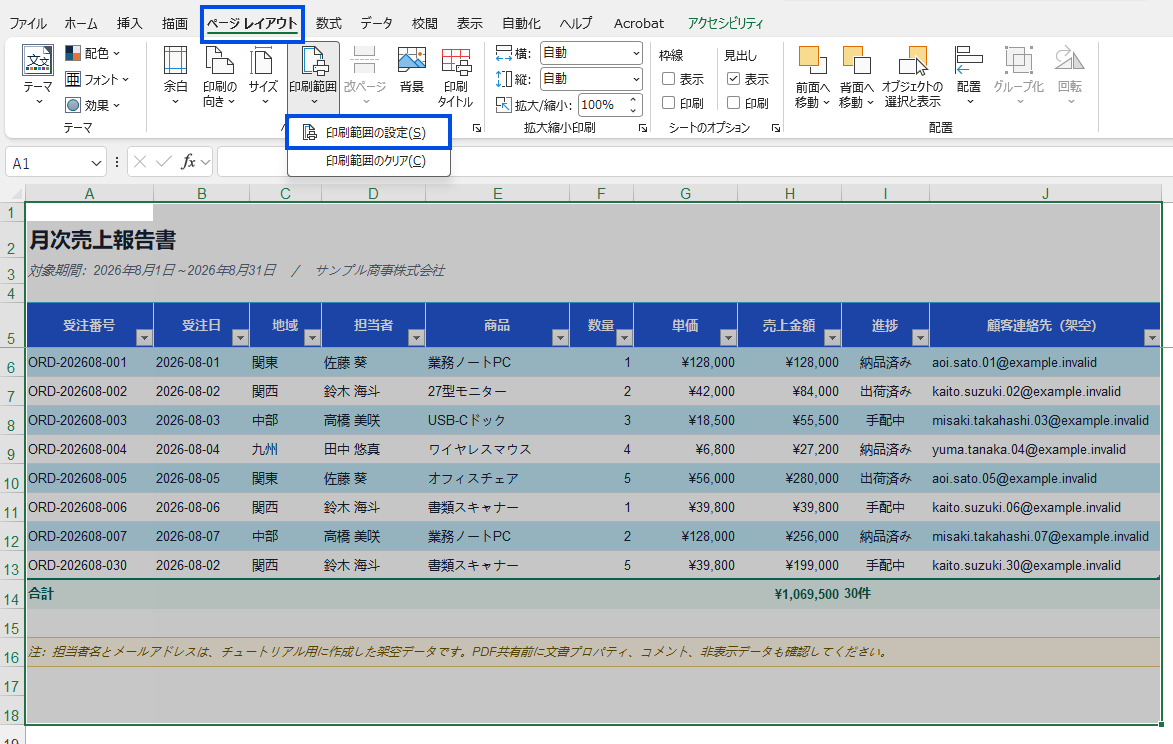Open the 配色 colors option
Image resolution: width=1173 pixels, height=744 pixels.
coord(92,53)
